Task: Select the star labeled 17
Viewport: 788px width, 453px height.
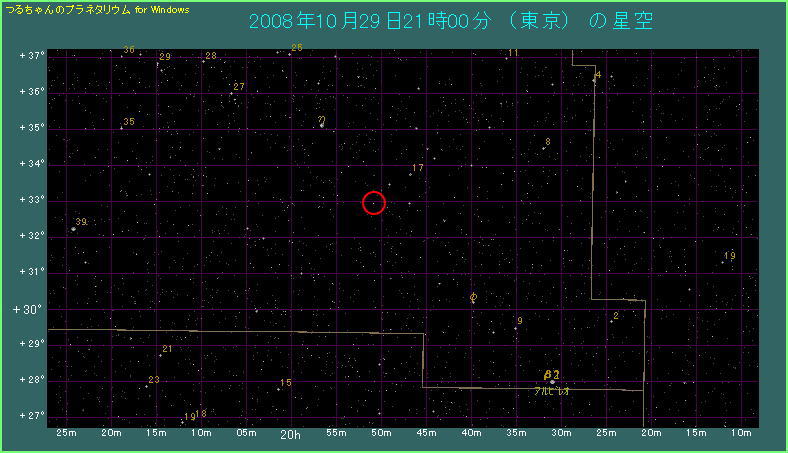Action: pyautogui.click(x=410, y=175)
